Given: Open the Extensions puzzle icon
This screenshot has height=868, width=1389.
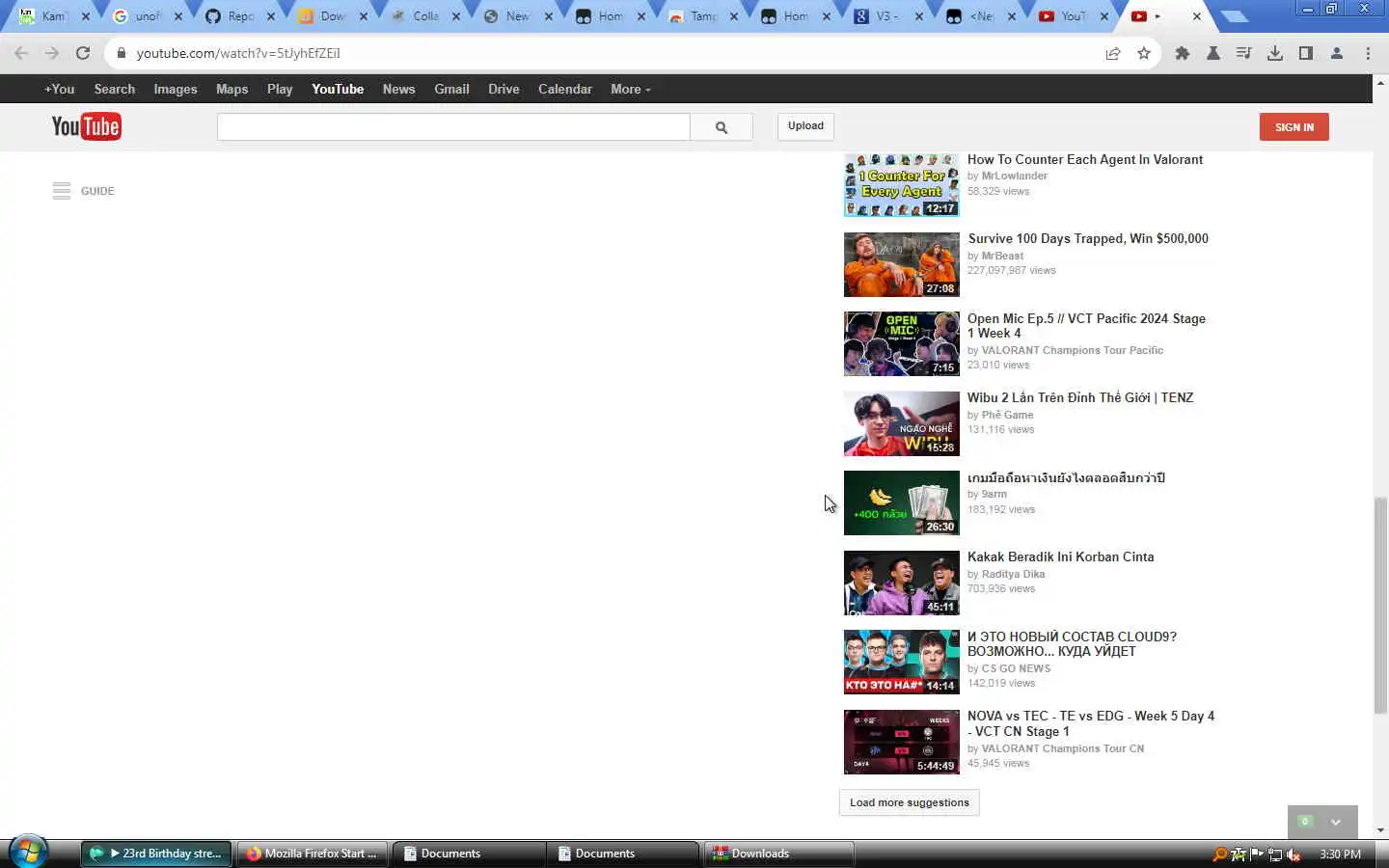Looking at the screenshot, I should [x=1183, y=53].
